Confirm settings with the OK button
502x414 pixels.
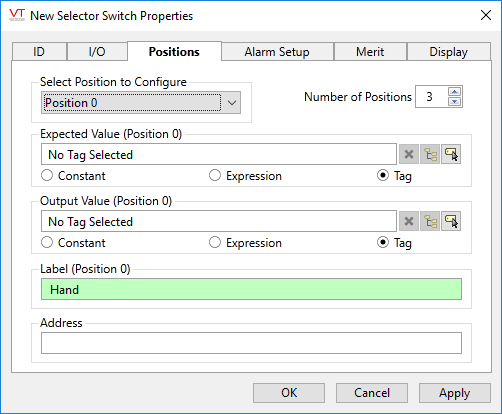point(289,393)
